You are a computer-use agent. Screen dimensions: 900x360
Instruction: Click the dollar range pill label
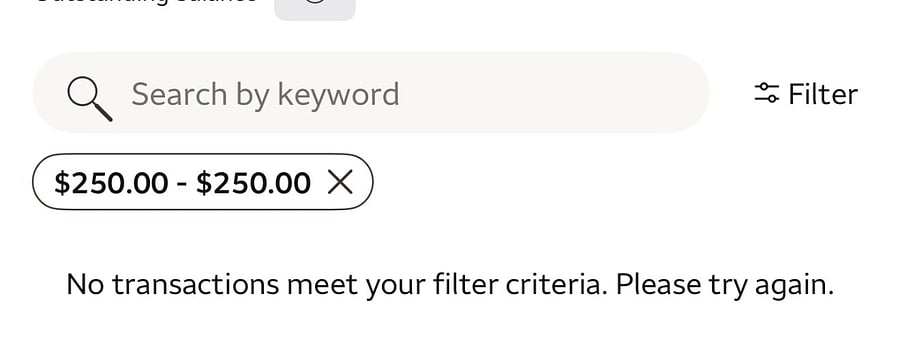[x=183, y=183]
